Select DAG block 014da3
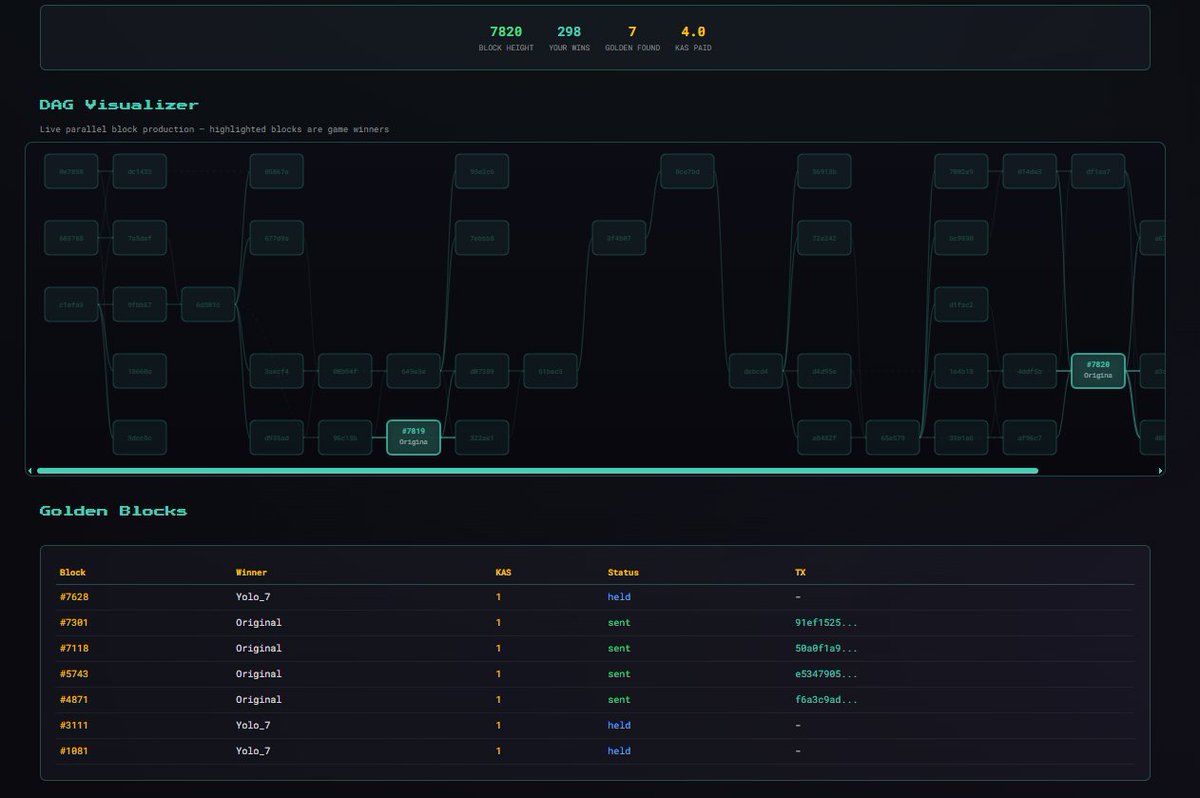 pyautogui.click(x=1030, y=171)
